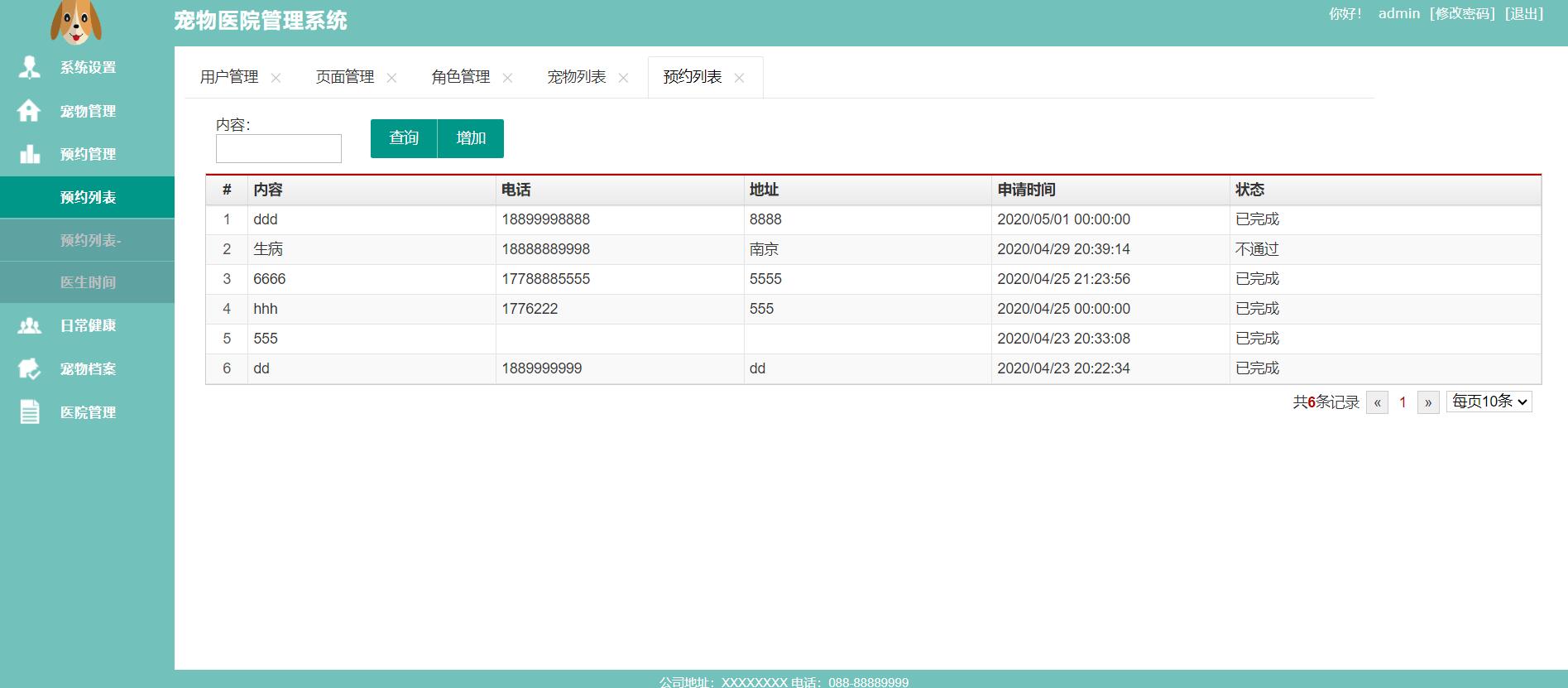Switch to the 宠物列表 tab
1568x688 pixels.
tap(577, 77)
